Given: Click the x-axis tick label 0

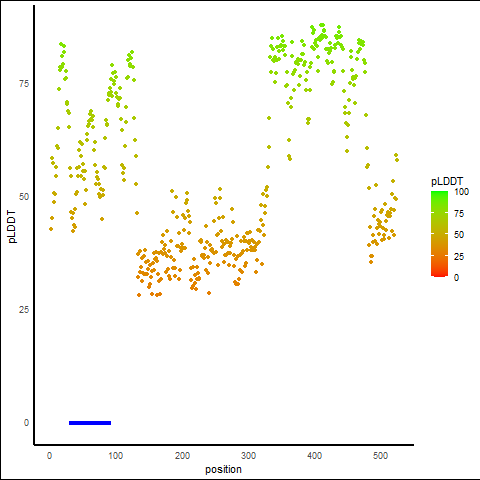Looking at the screenshot, I should [x=49, y=456].
